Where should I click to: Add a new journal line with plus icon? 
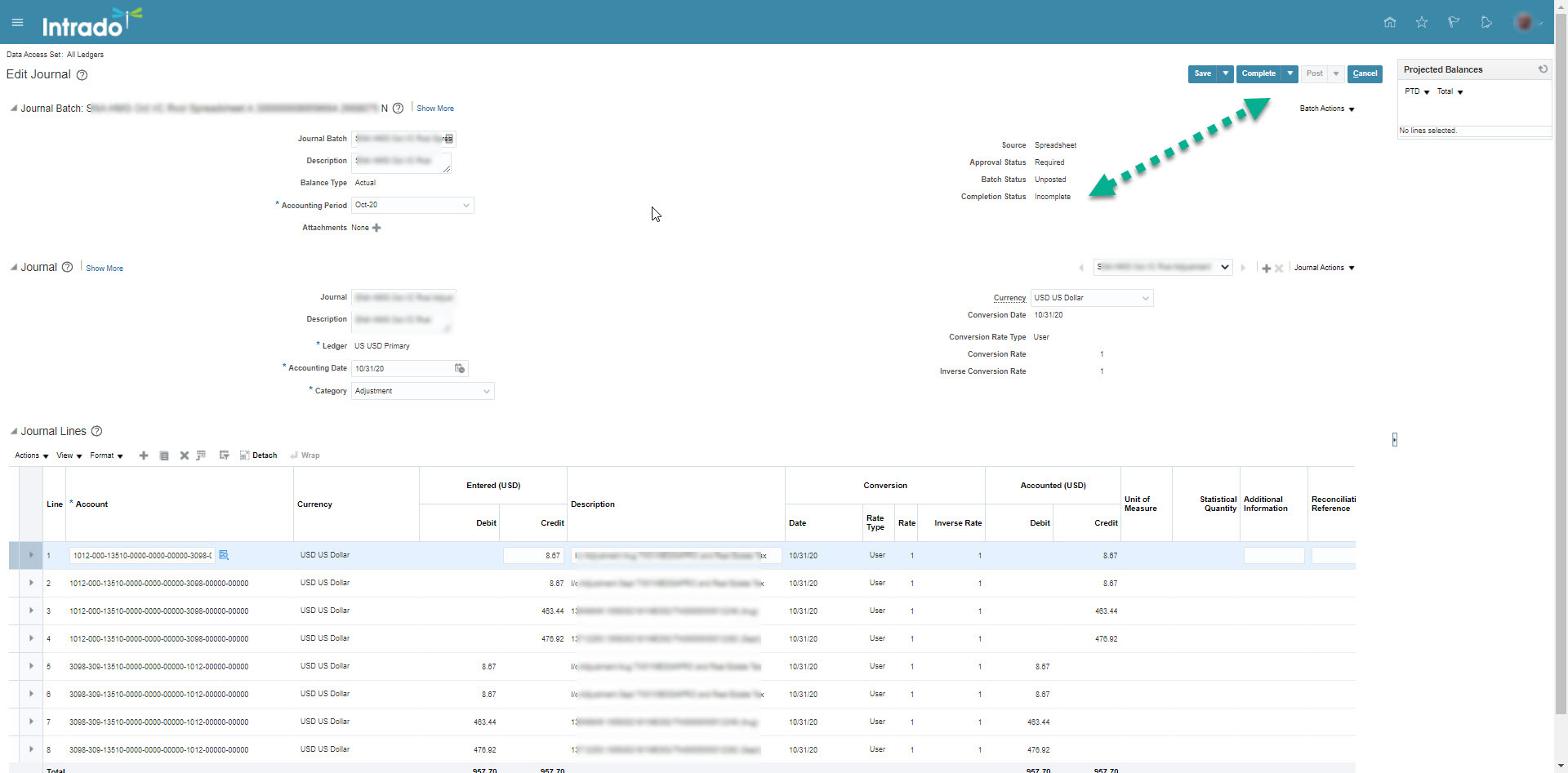[144, 455]
